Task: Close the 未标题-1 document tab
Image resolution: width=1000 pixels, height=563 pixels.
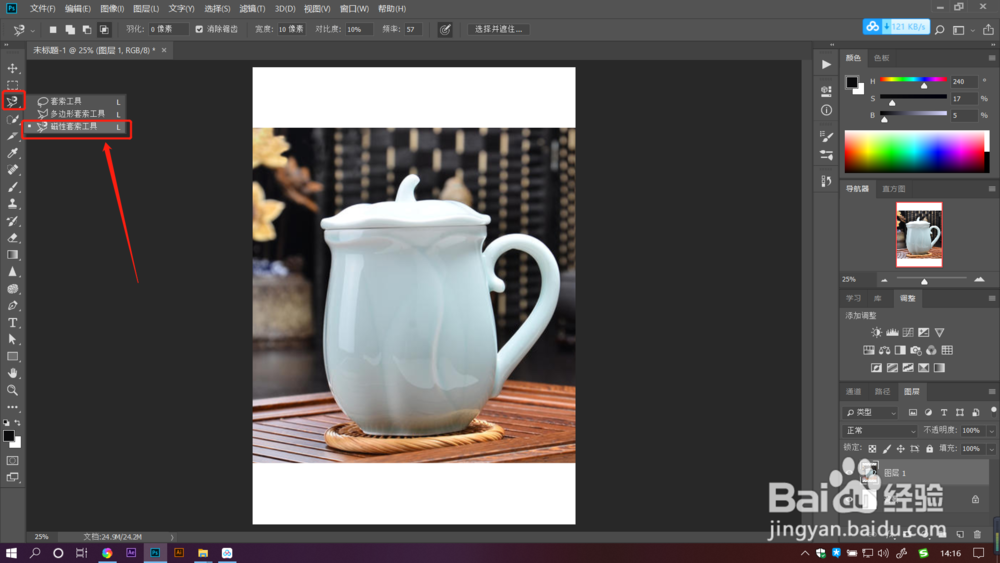Action: (x=164, y=50)
